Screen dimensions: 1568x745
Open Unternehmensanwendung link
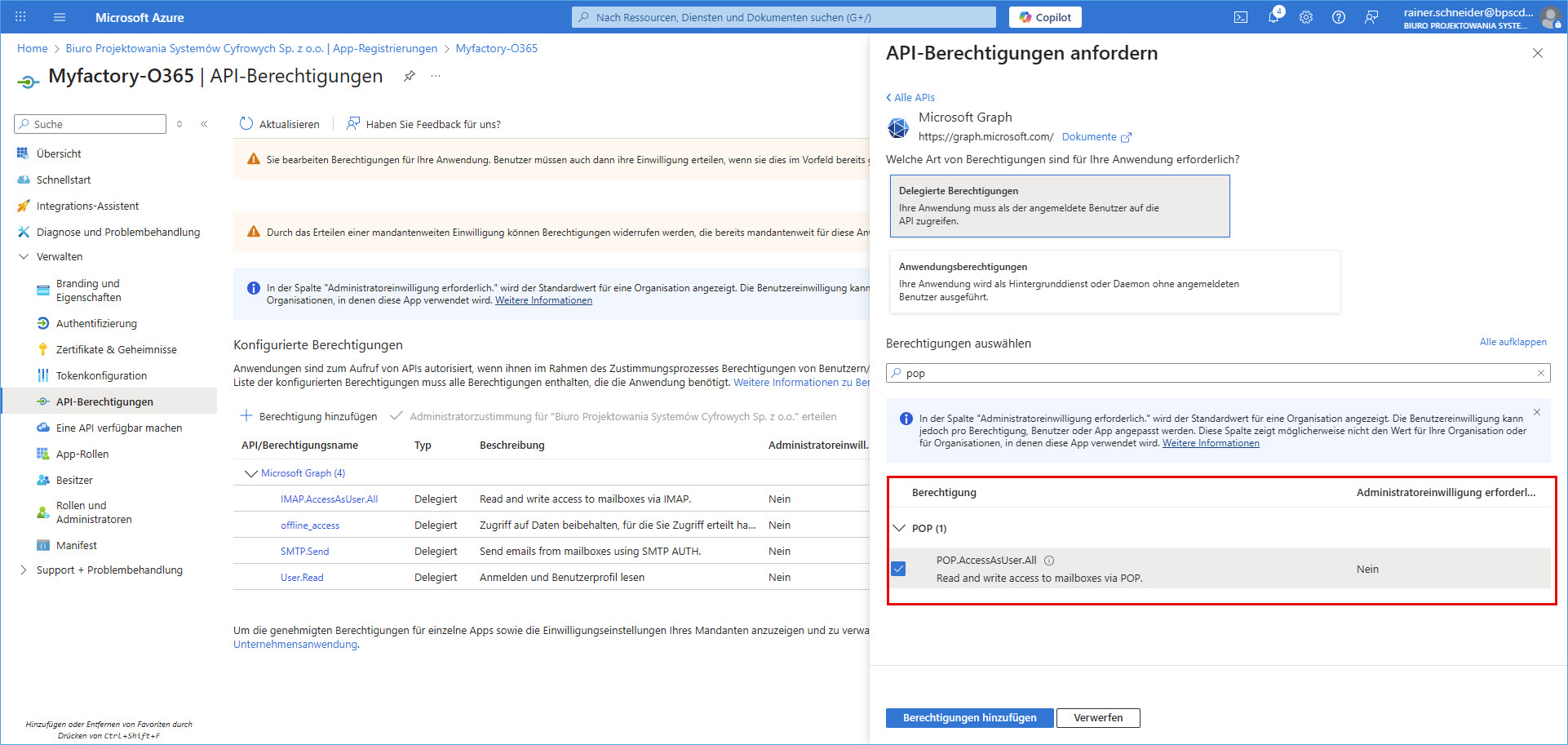(x=295, y=644)
